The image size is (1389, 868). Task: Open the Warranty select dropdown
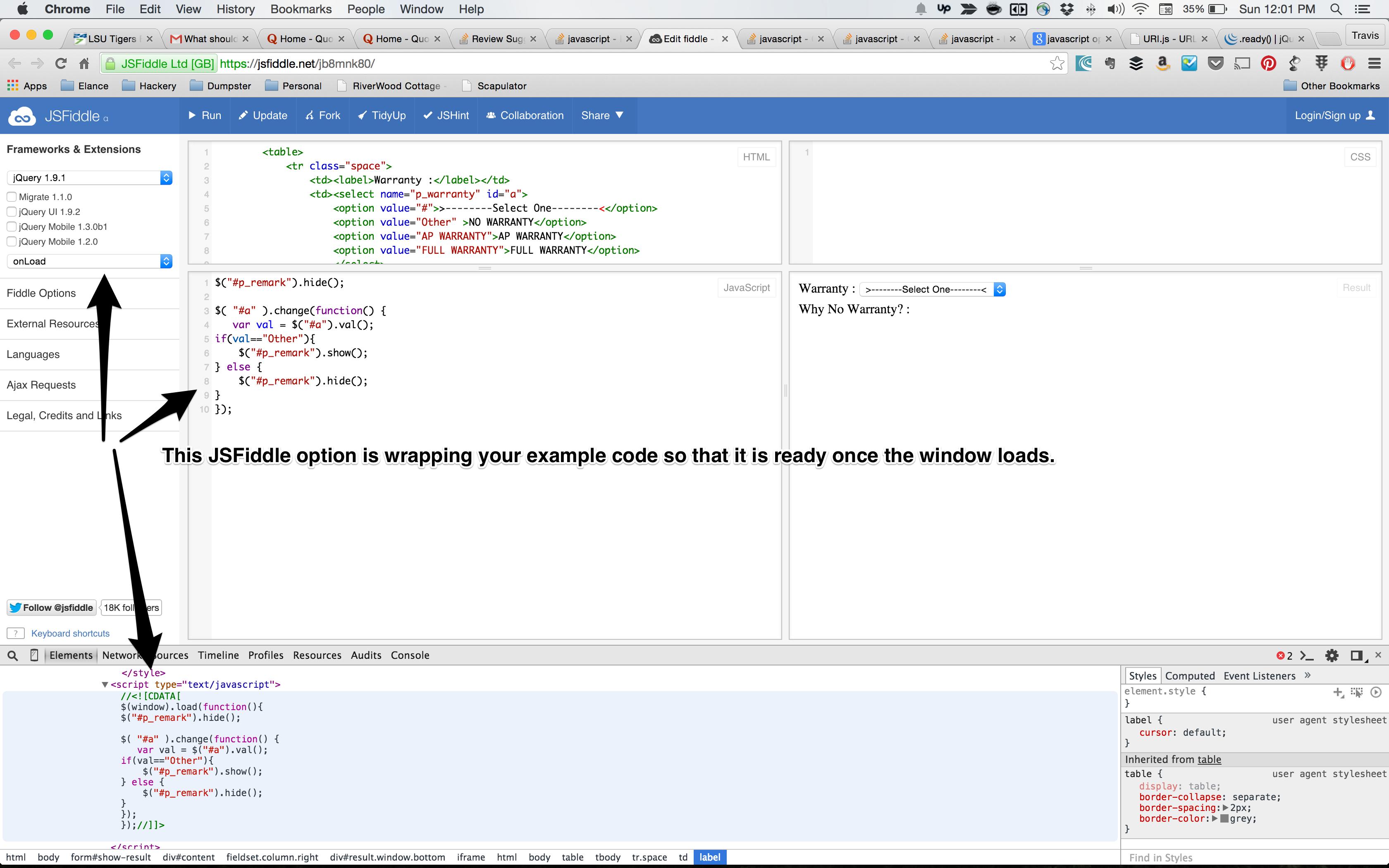[x=933, y=289]
